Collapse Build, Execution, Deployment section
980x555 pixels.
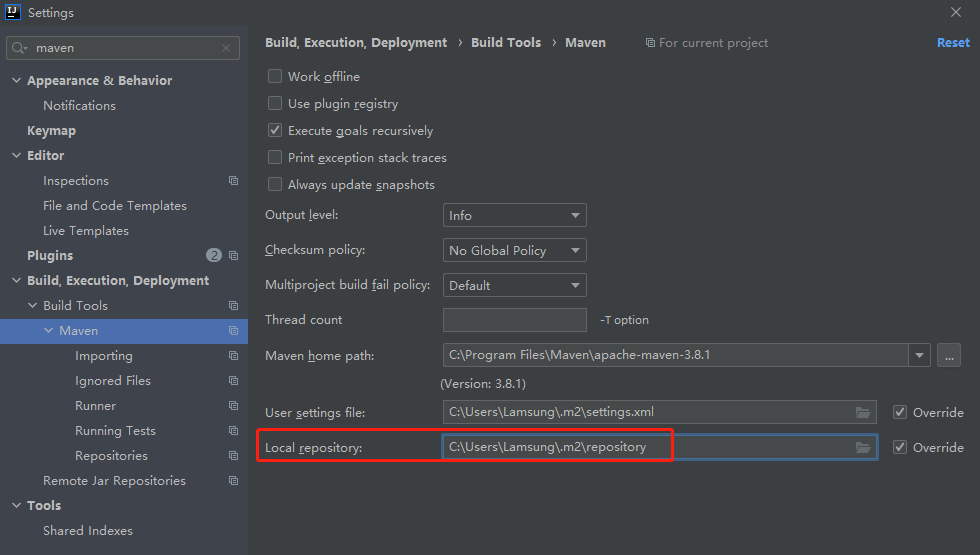pyautogui.click(x=17, y=281)
